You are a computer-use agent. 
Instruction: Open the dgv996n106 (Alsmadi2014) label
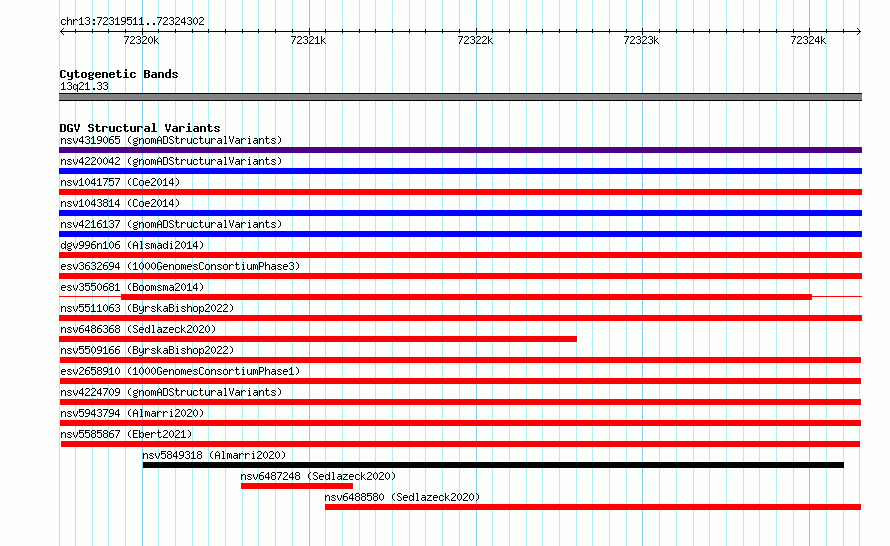132,245
